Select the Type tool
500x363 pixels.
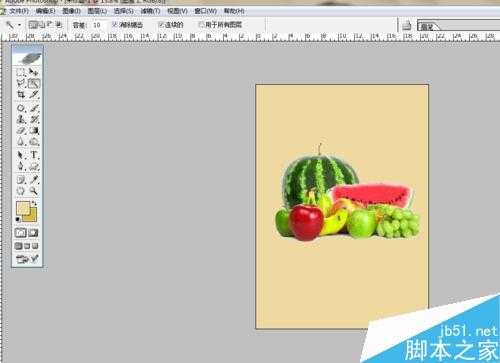pos(34,155)
